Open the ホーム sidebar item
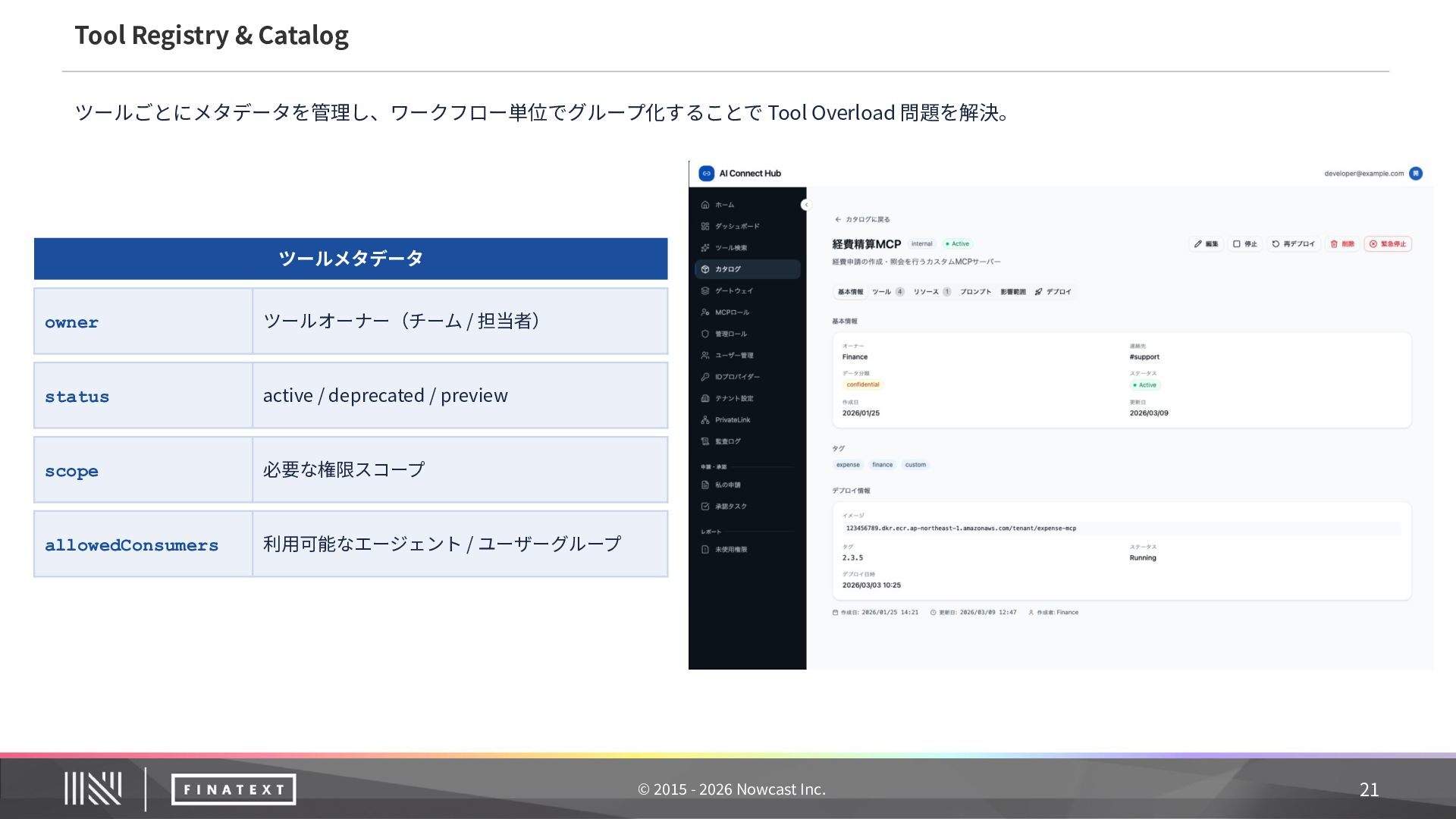Viewport: 1456px width, 819px height. pos(724,205)
